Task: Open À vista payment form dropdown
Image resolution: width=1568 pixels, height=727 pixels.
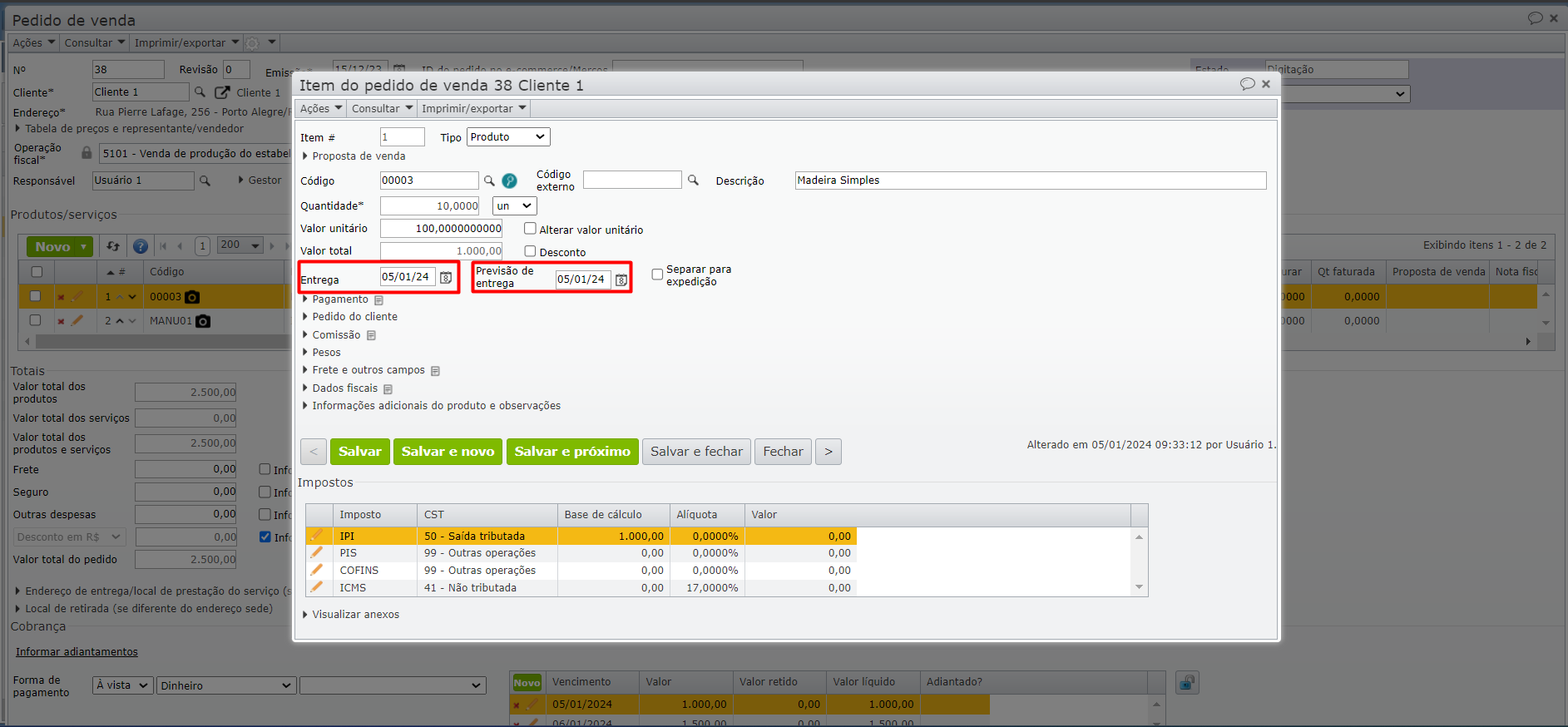Action: coord(123,685)
